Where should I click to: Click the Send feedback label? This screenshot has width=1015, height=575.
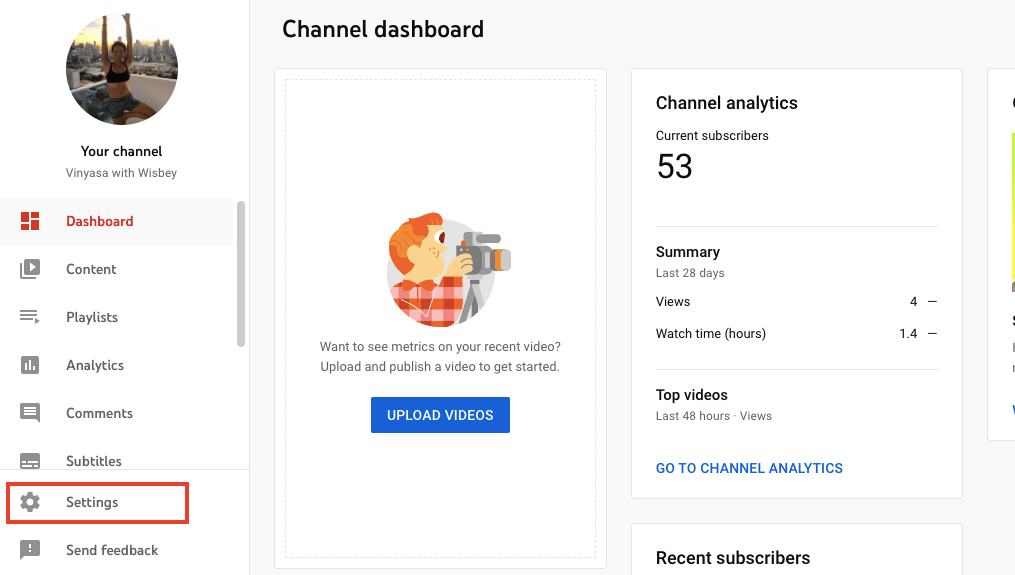pyautogui.click(x=112, y=550)
